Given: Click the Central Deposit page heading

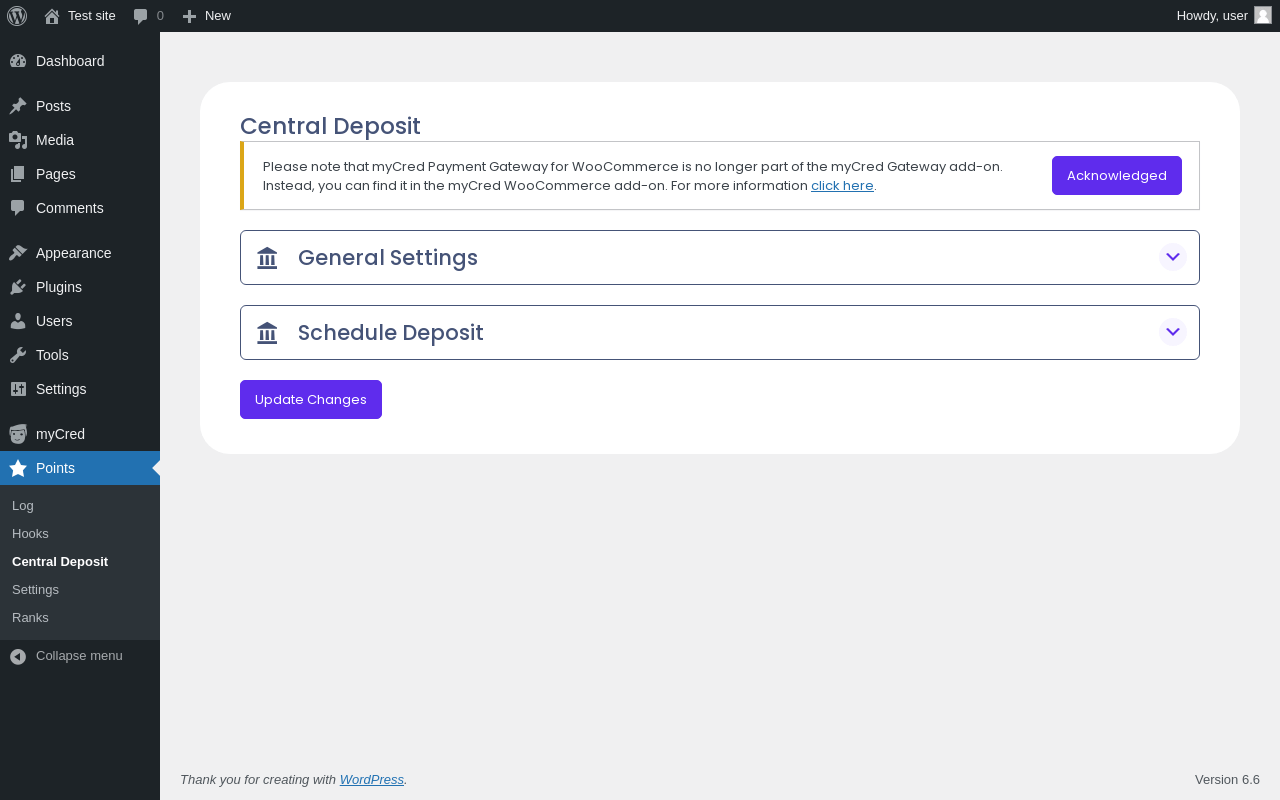Looking at the screenshot, I should 330,126.
